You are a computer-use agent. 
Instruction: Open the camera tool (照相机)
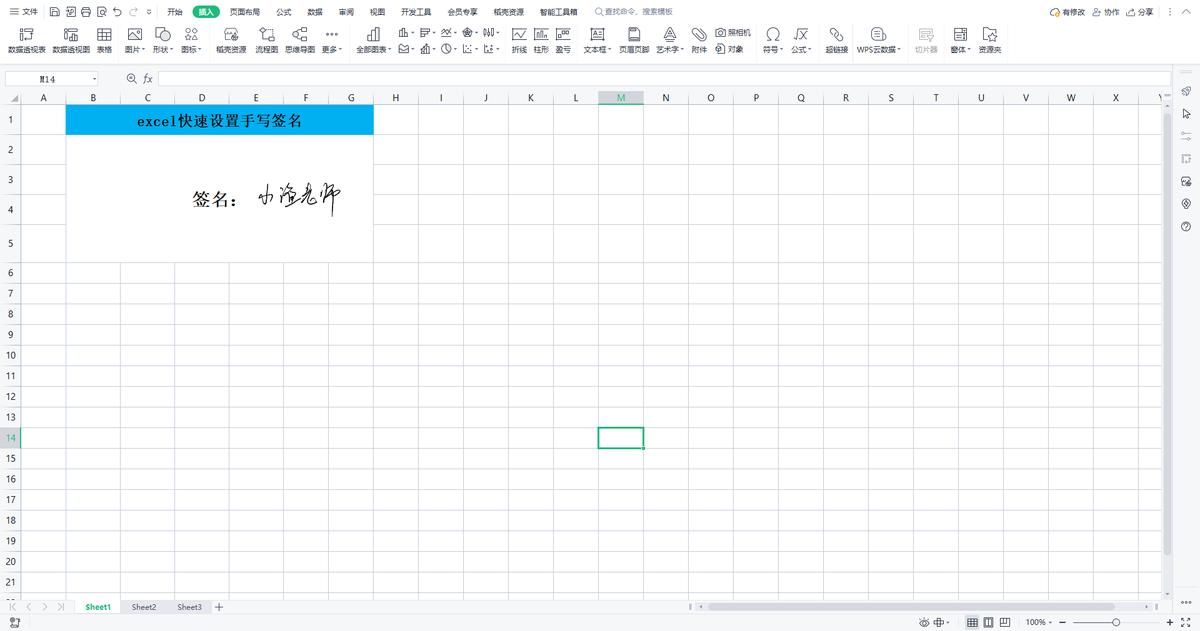point(733,33)
